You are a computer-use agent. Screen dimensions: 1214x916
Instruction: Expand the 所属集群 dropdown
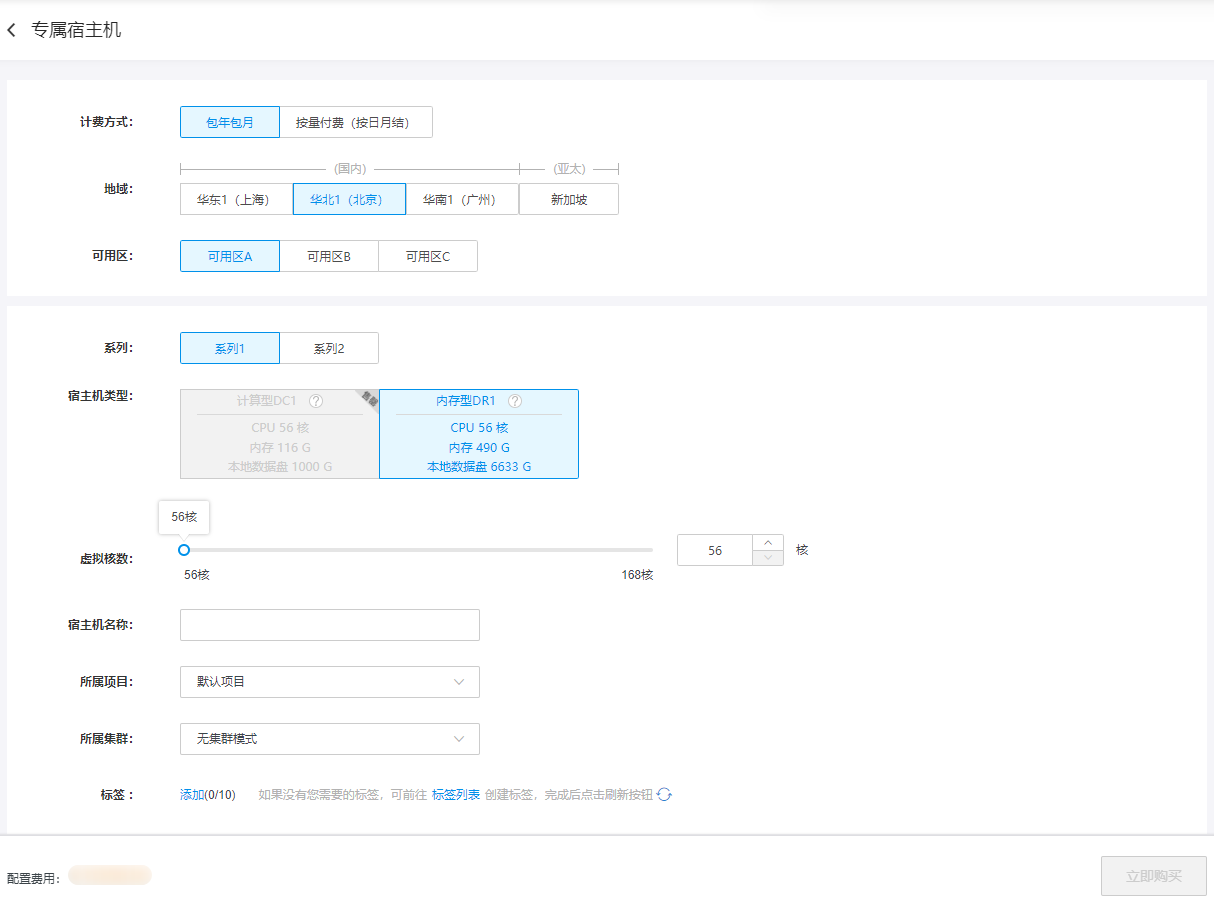pos(330,739)
